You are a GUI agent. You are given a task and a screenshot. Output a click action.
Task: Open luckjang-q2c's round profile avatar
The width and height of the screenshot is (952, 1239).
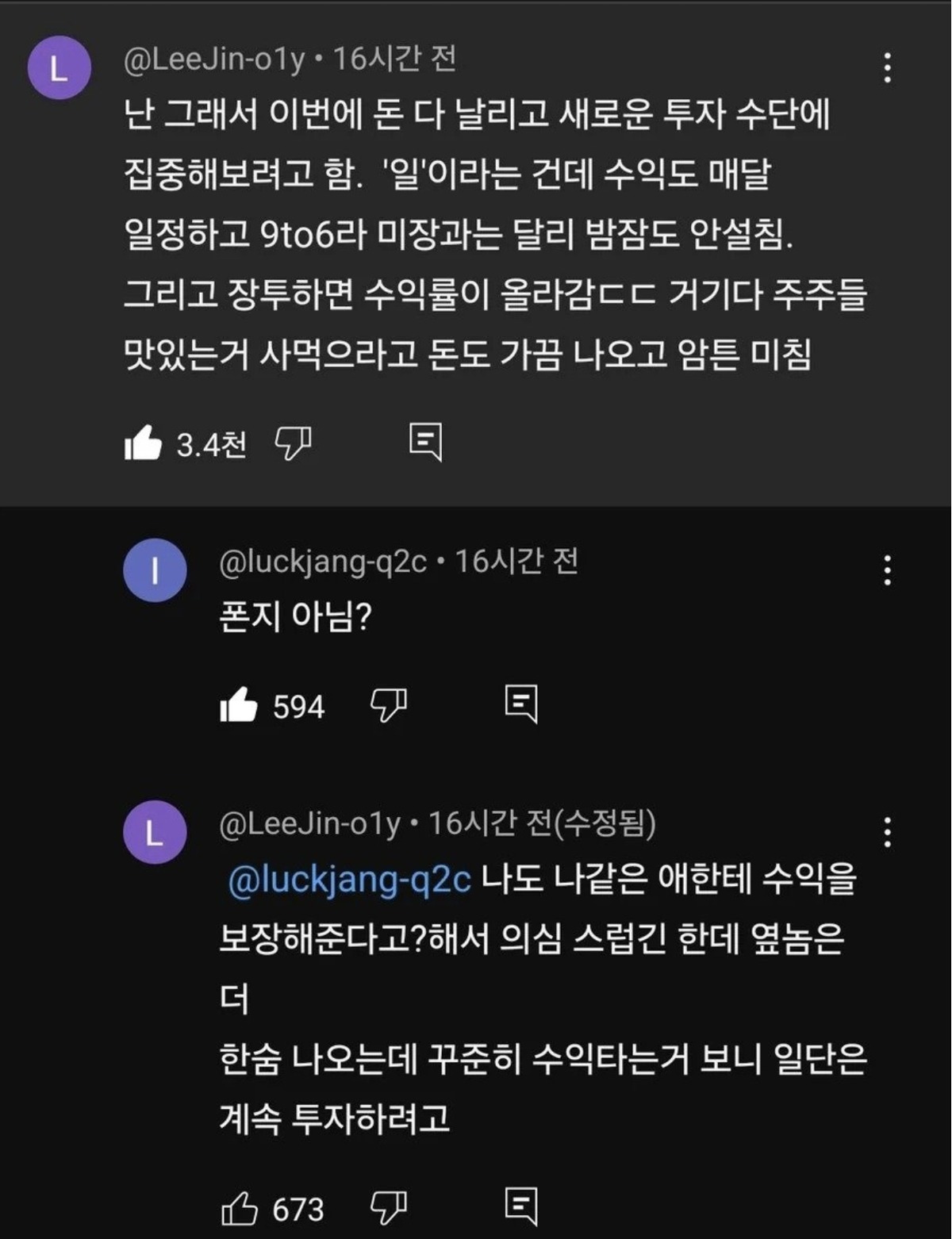(x=155, y=570)
